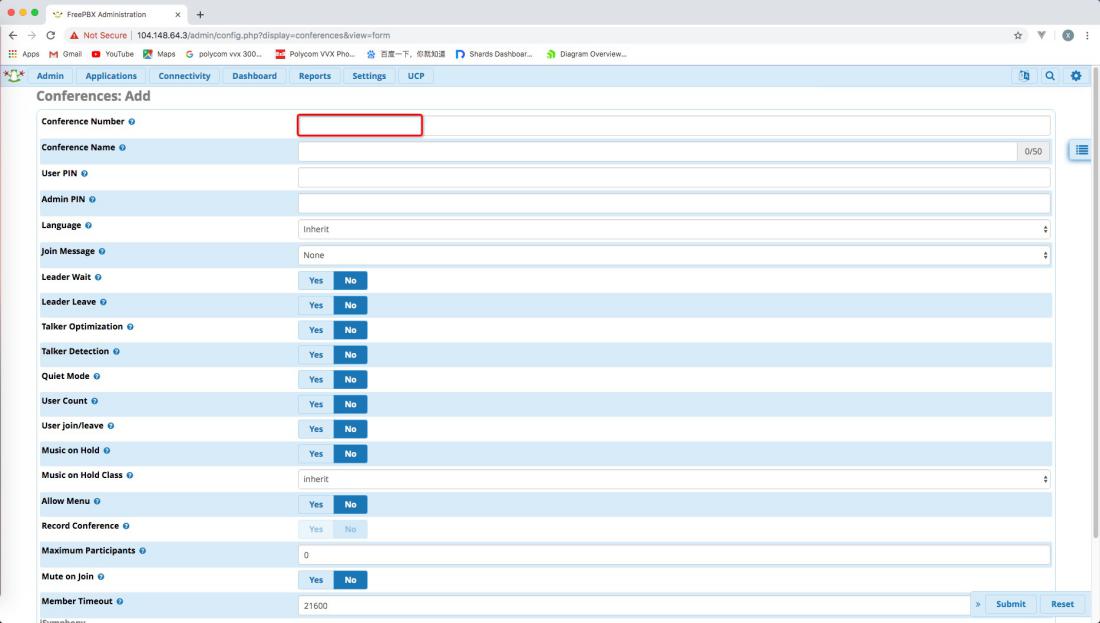The image size is (1100, 623).
Task: Bookmark this page with the star icon
Action: pyautogui.click(x=1018, y=35)
